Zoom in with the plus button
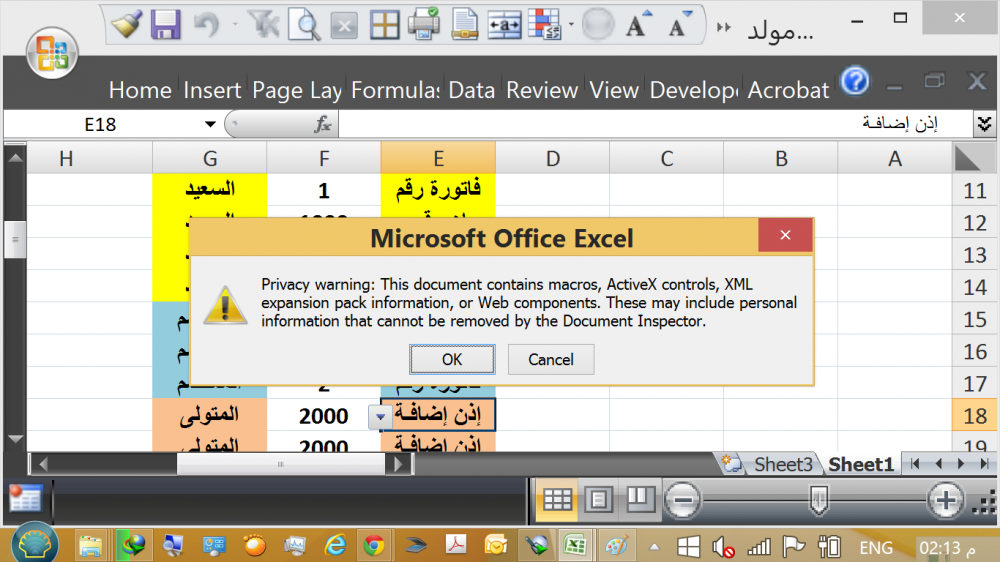 (945, 499)
